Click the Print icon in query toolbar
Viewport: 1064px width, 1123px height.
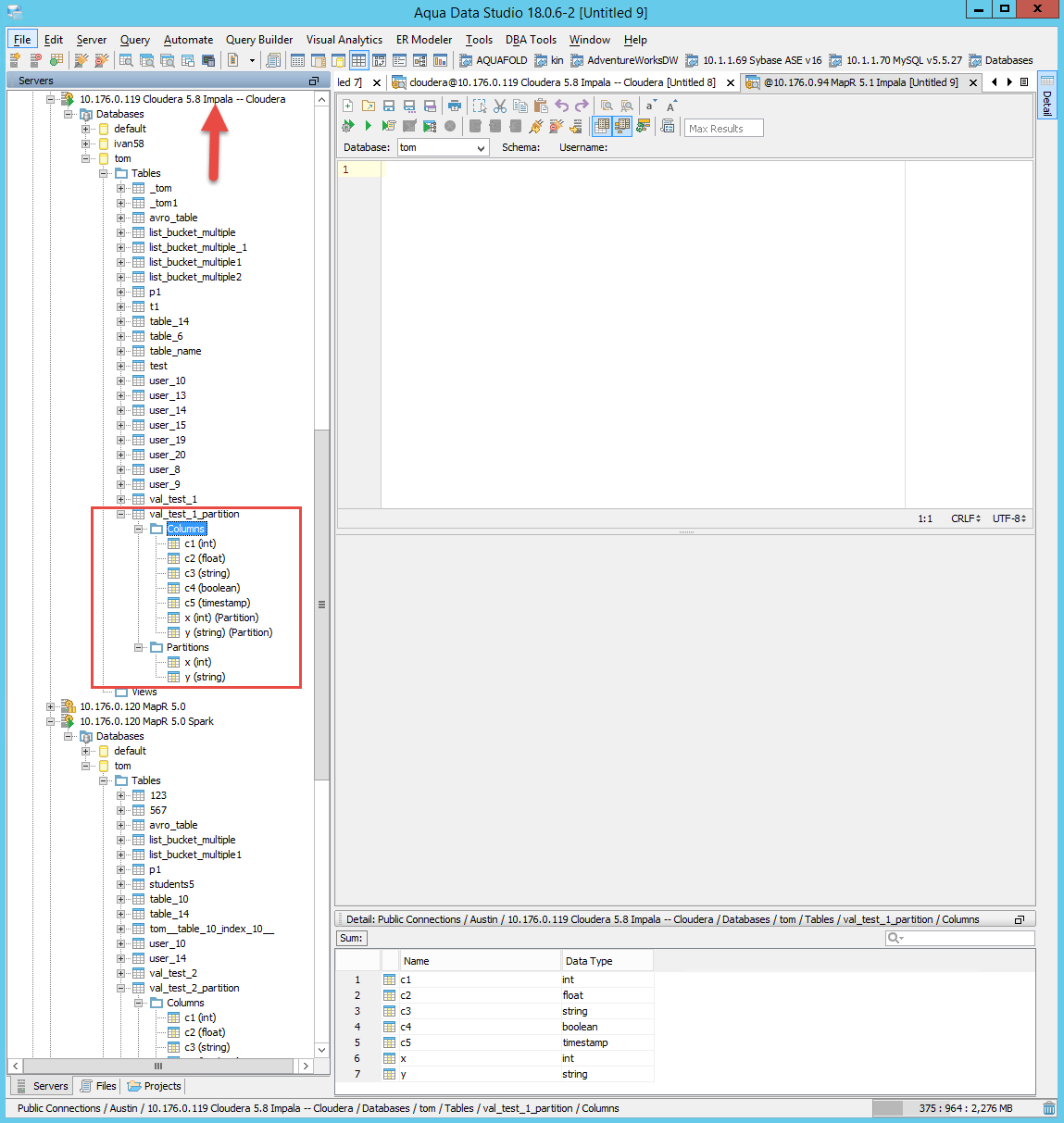click(x=455, y=106)
